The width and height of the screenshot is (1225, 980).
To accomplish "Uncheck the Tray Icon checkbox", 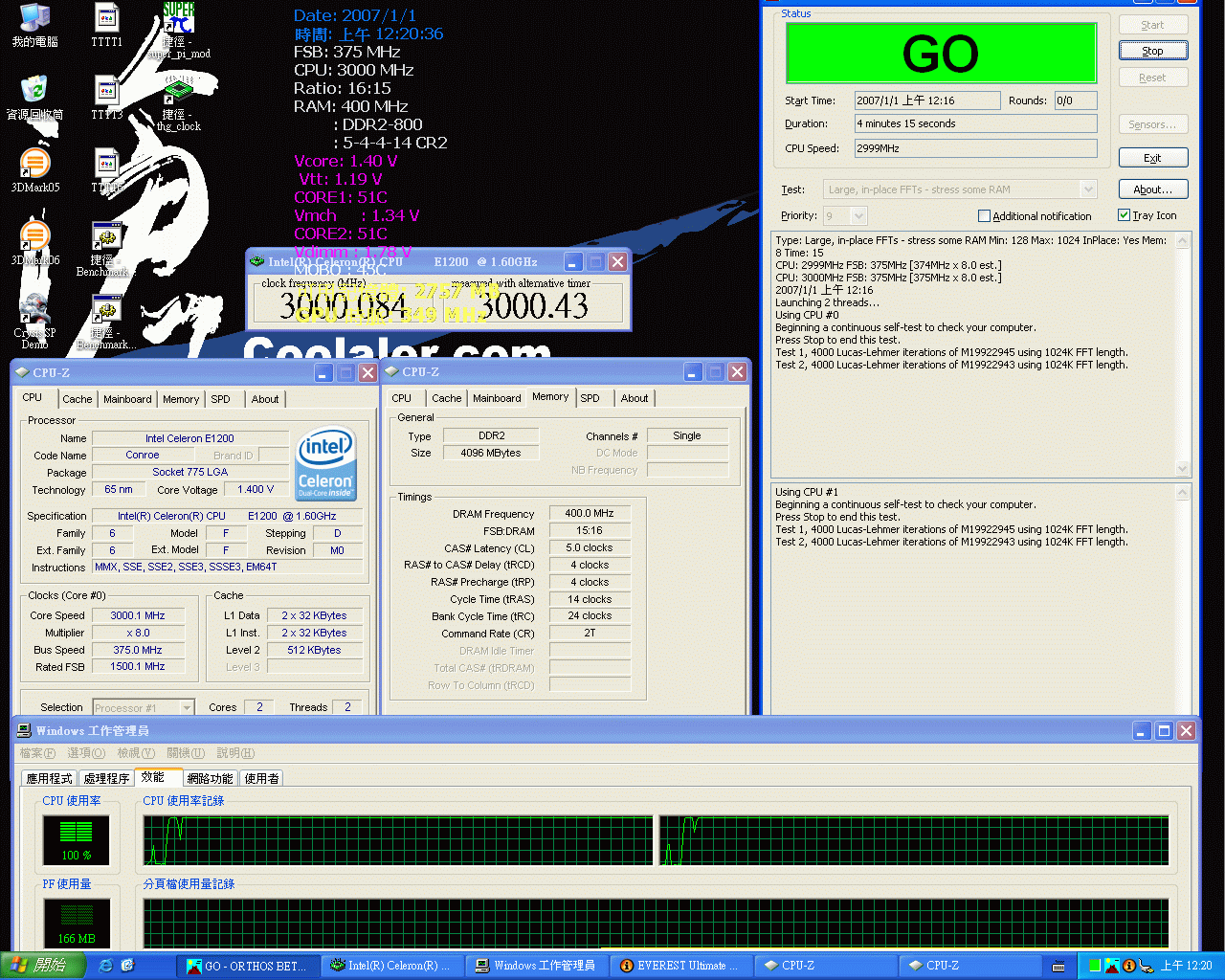I will (1125, 215).
